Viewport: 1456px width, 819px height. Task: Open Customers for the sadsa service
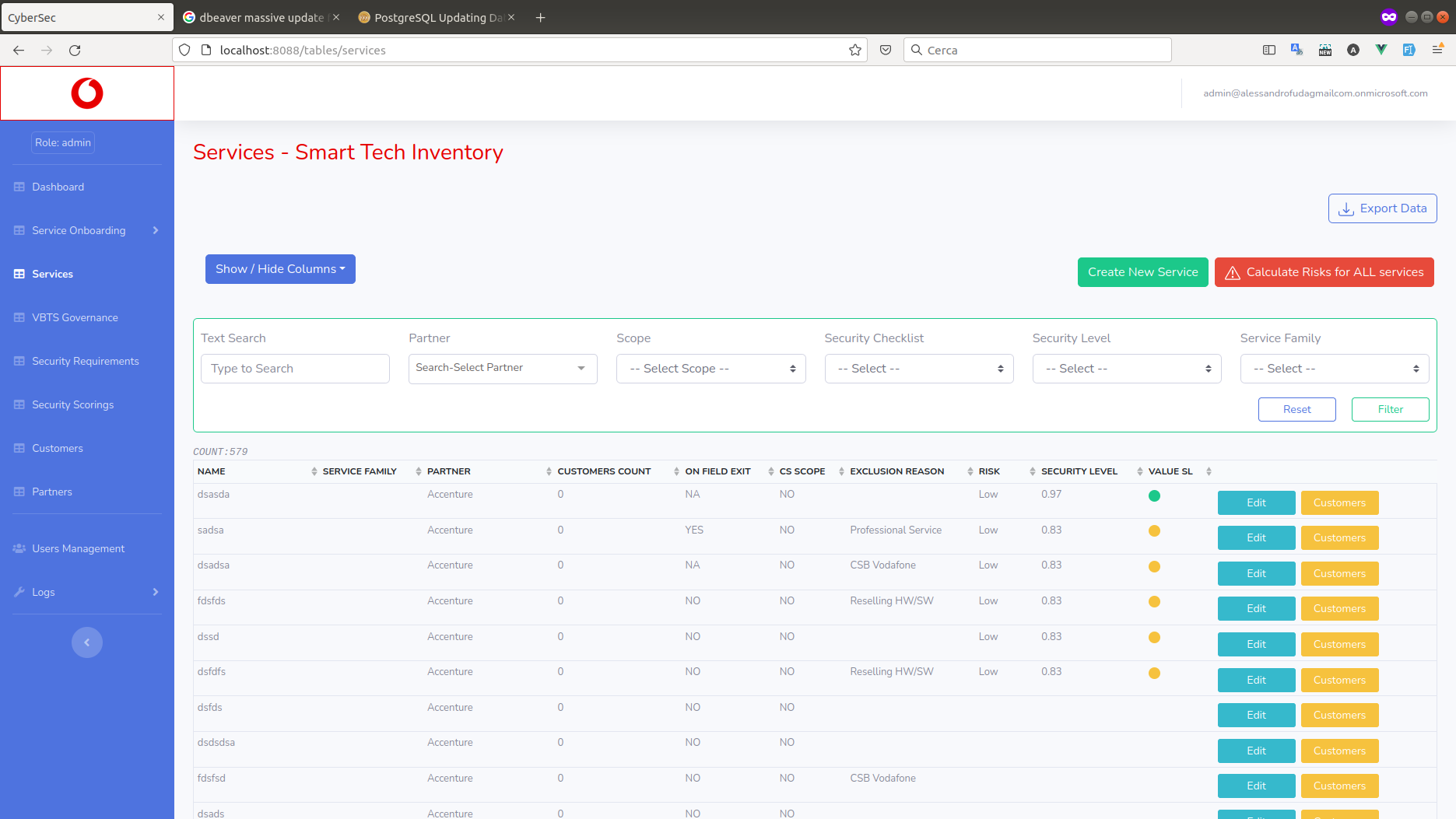[x=1339, y=537]
